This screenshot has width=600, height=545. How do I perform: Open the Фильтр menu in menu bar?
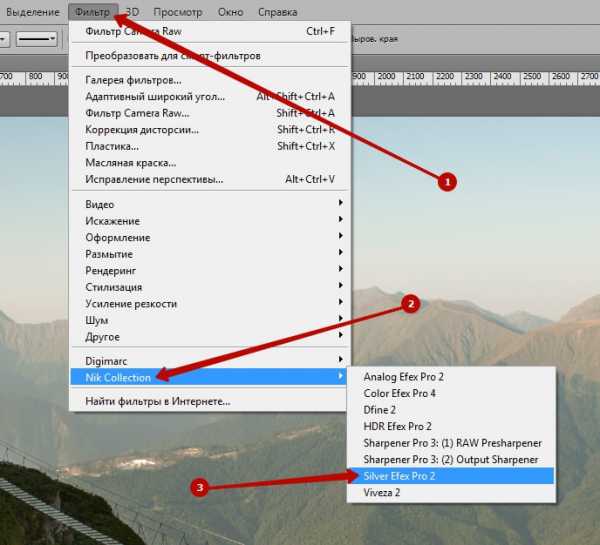tap(93, 12)
